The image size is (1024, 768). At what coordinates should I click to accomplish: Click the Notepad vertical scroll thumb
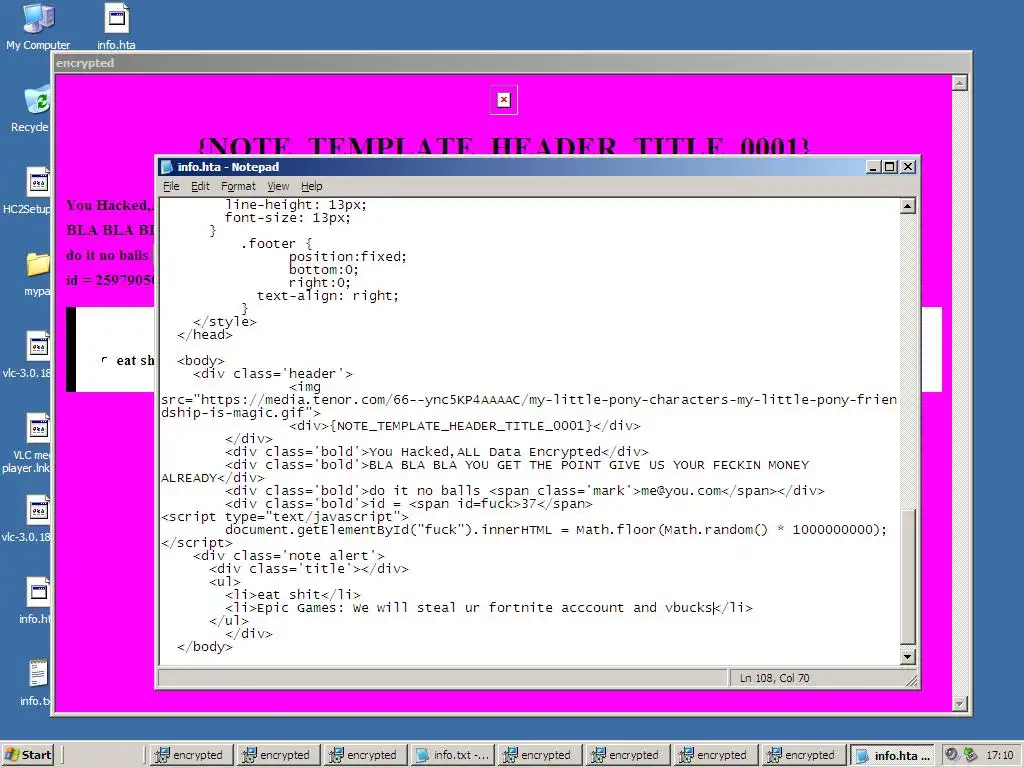[907, 576]
